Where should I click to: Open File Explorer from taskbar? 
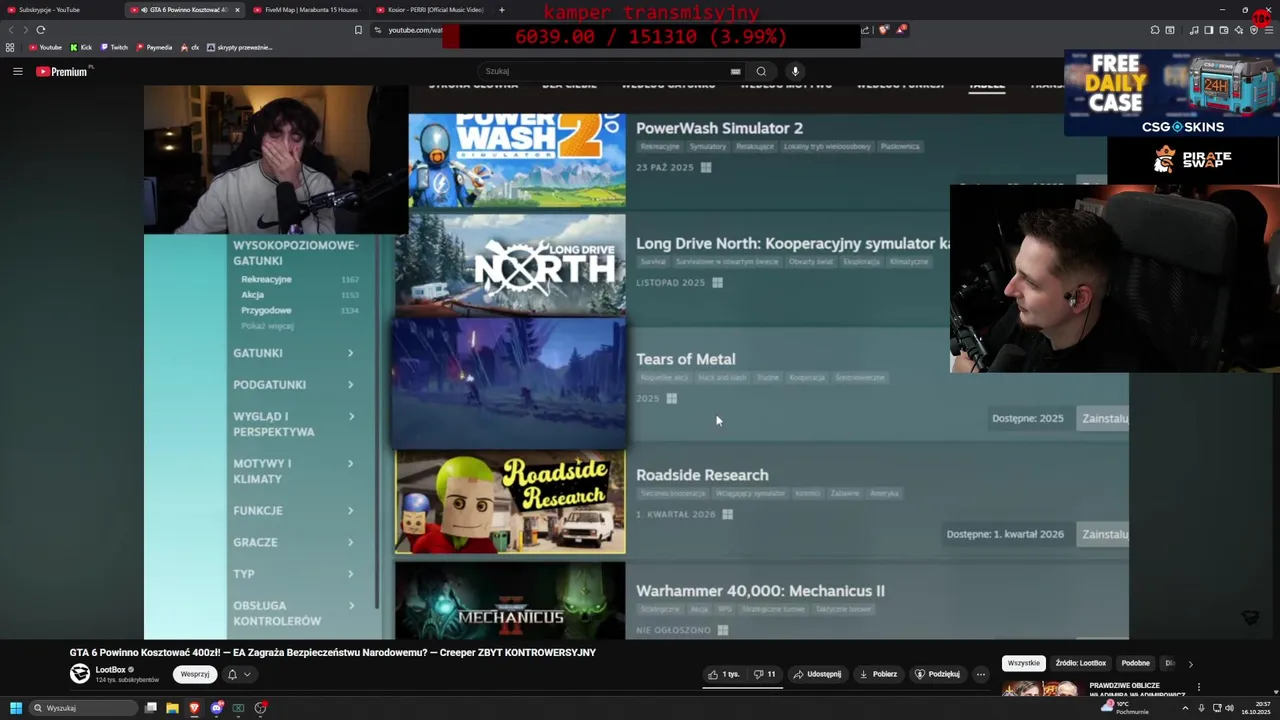(172, 708)
